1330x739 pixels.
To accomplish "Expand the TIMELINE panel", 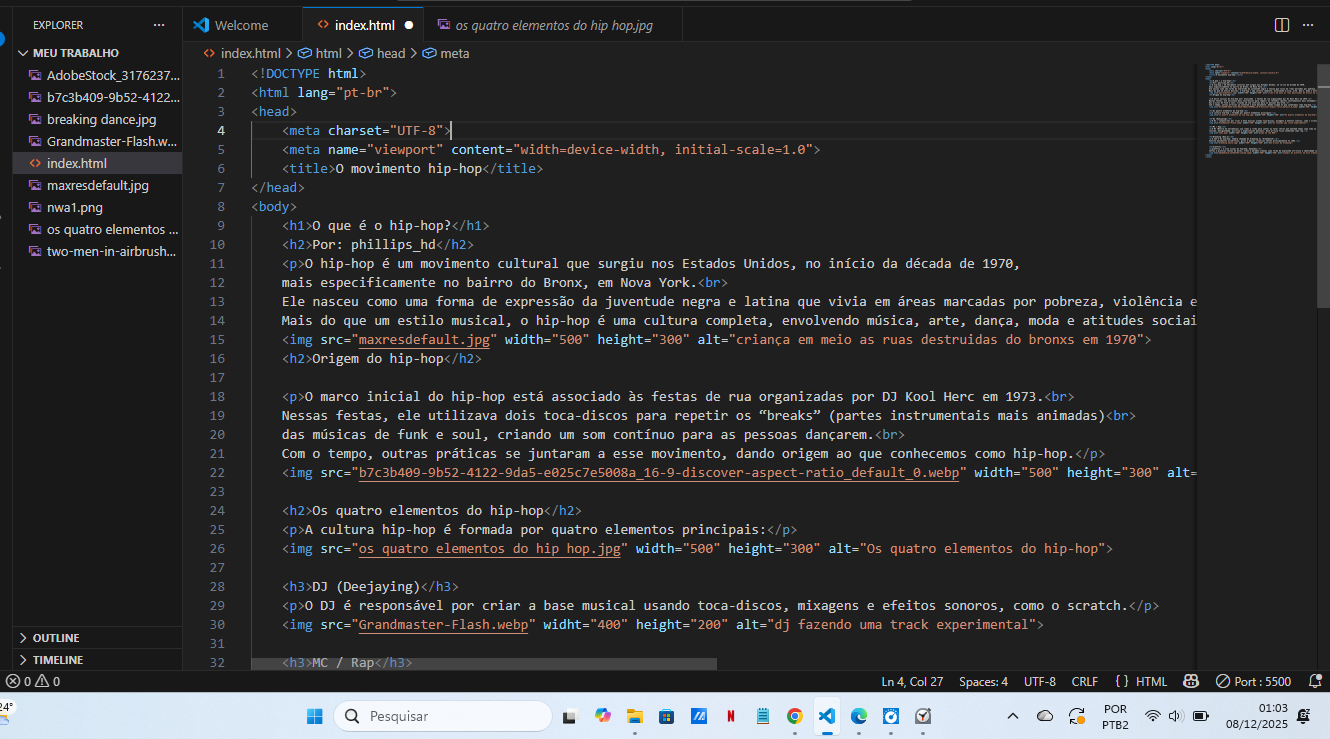I will (58, 660).
